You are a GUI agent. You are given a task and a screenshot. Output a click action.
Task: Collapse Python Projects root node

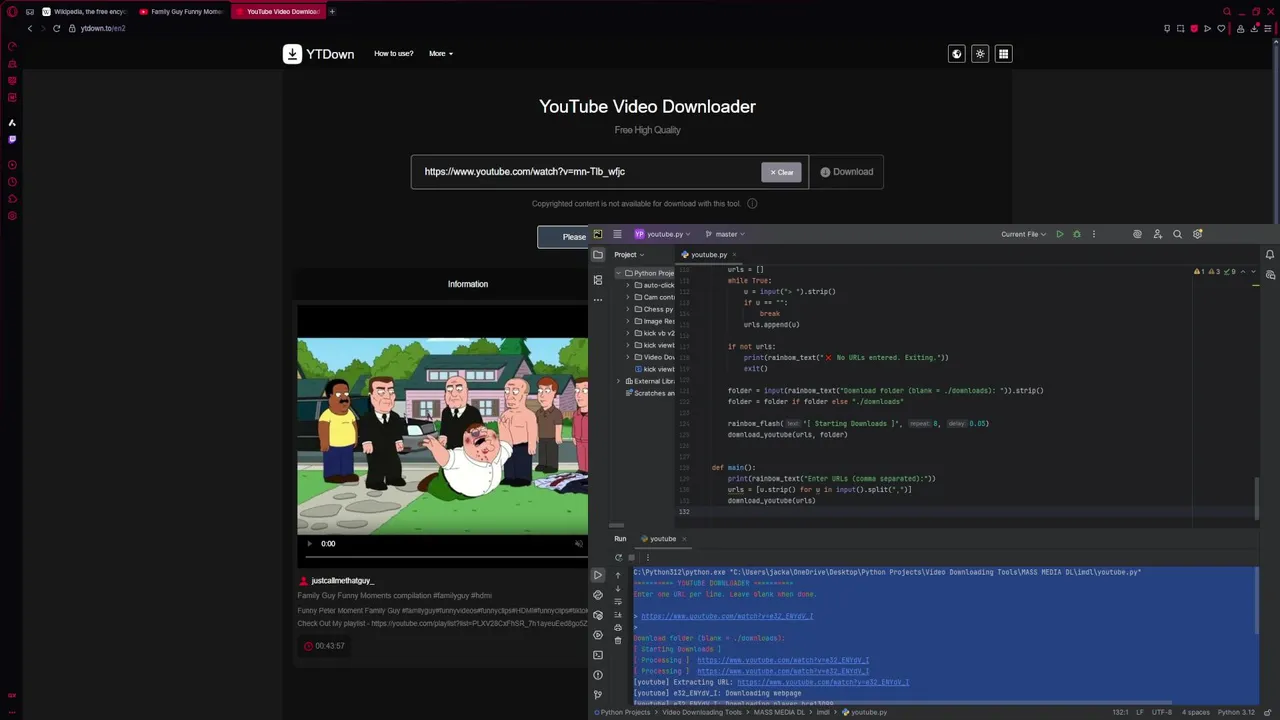tap(618, 273)
